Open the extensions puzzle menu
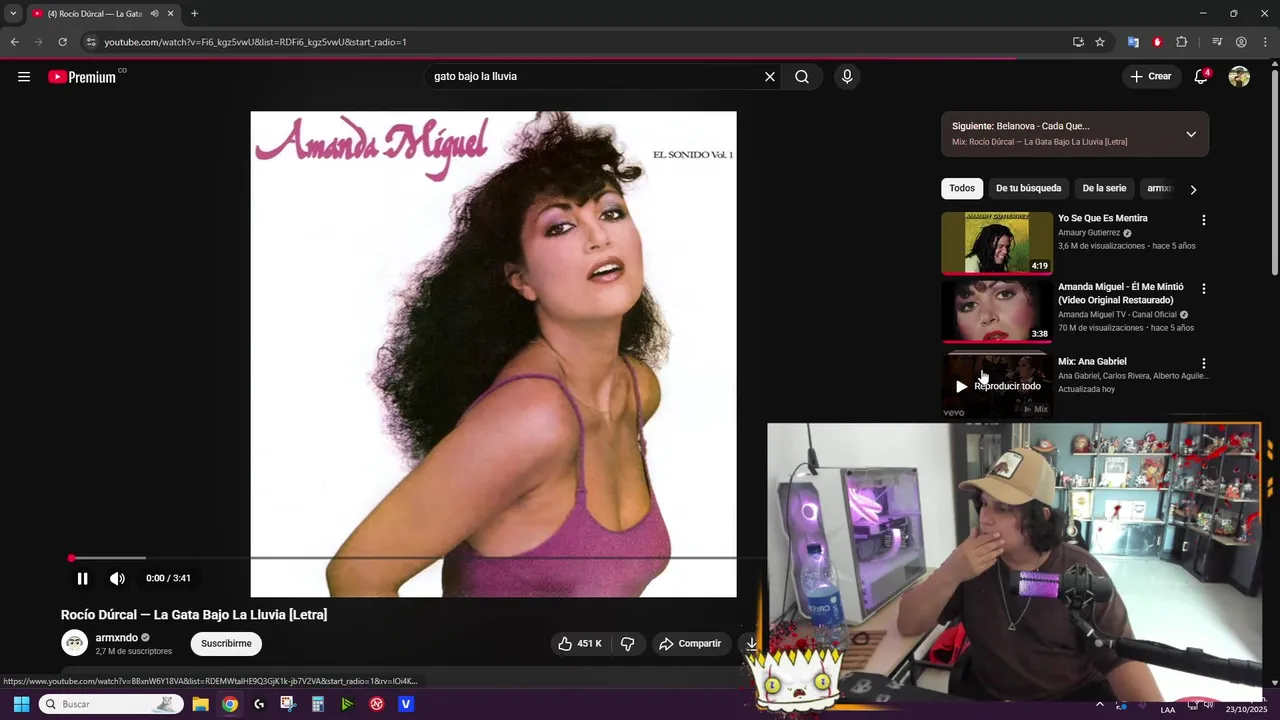 tap(1182, 42)
